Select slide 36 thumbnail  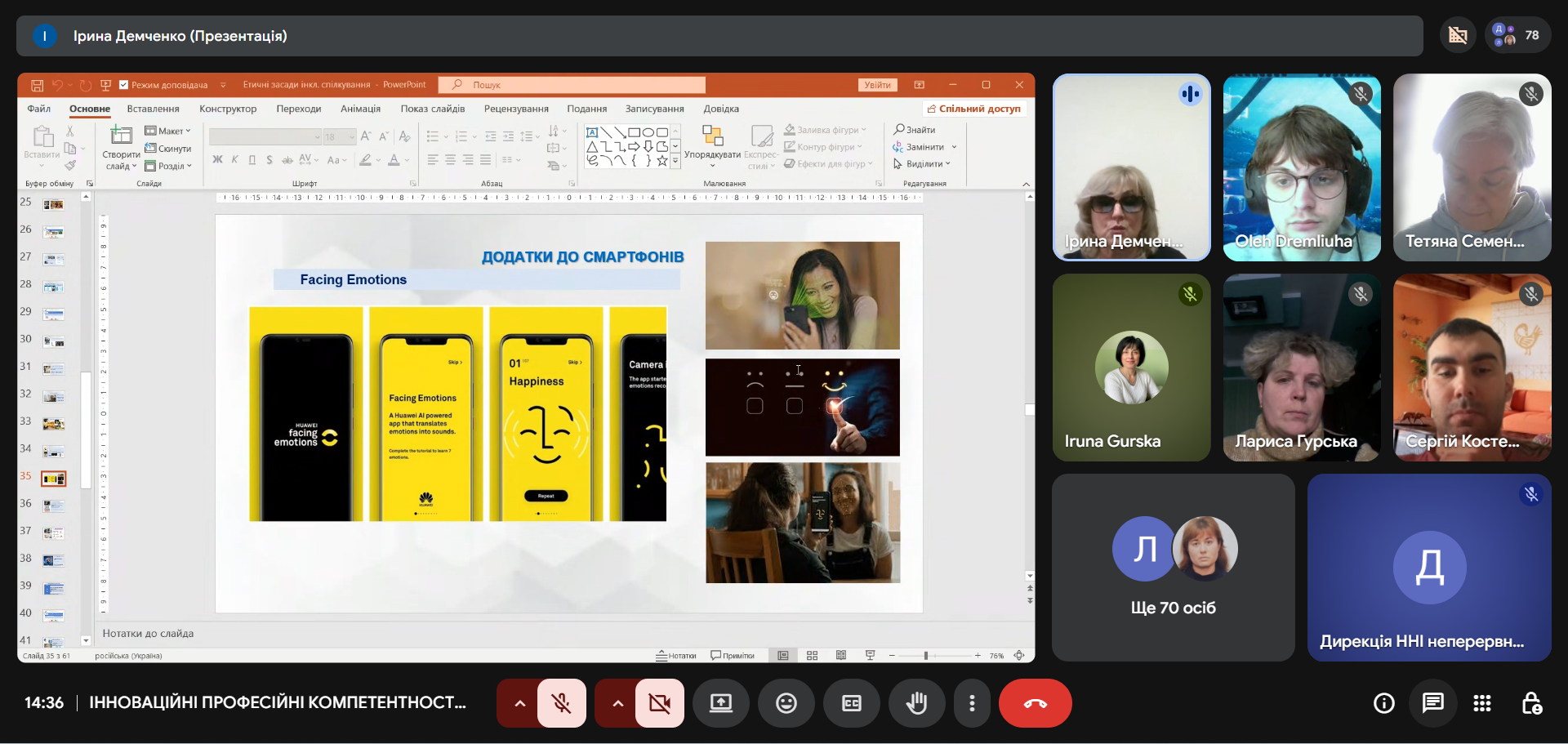tap(54, 506)
